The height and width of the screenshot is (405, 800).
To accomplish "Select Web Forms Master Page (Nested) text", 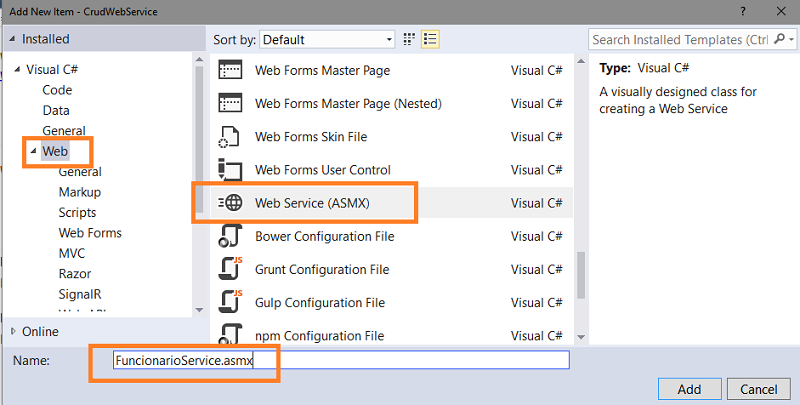I will 348,104.
